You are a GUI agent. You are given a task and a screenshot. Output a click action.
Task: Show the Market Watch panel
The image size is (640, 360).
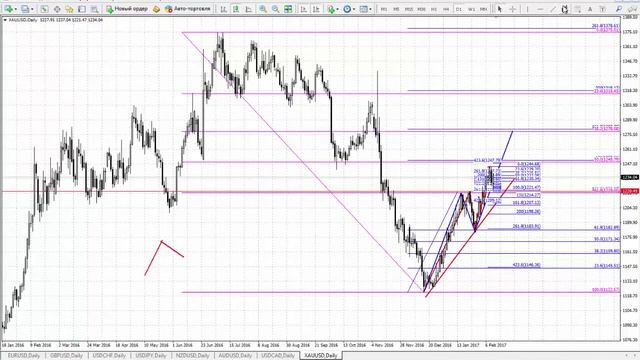coord(44,9)
